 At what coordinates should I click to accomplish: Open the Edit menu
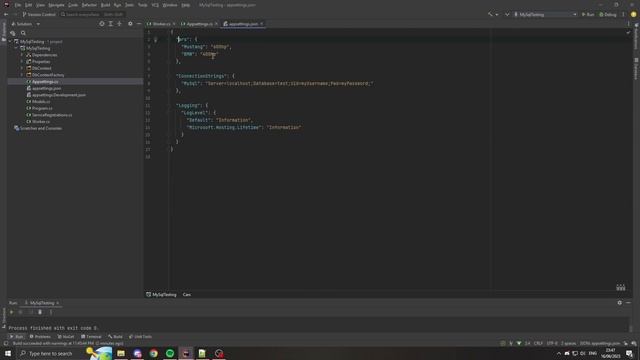click(x=29, y=5)
